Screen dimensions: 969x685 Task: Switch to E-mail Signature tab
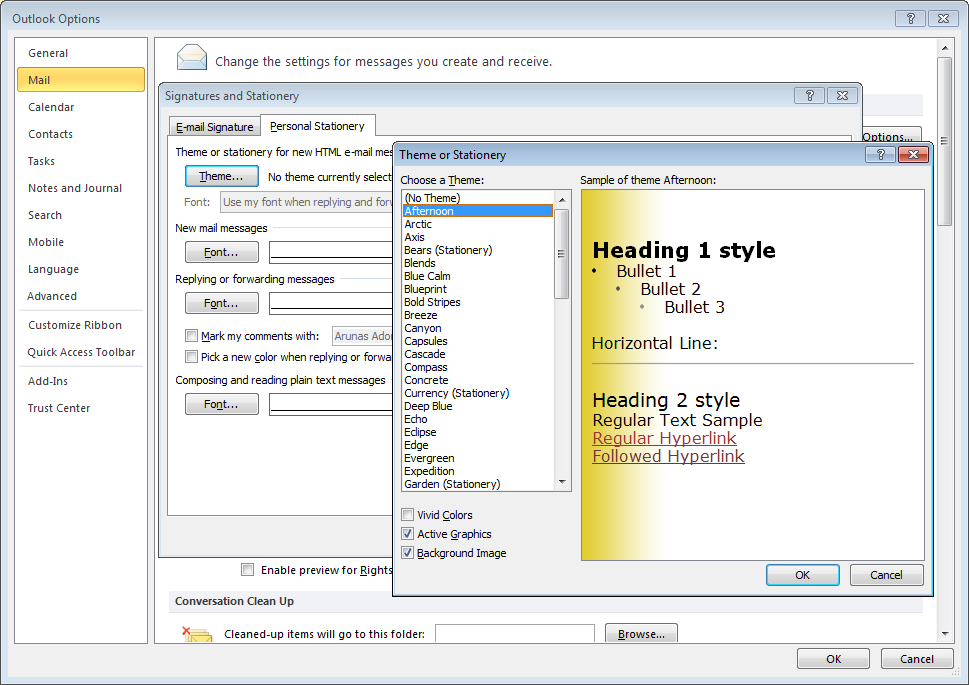[x=214, y=127]
